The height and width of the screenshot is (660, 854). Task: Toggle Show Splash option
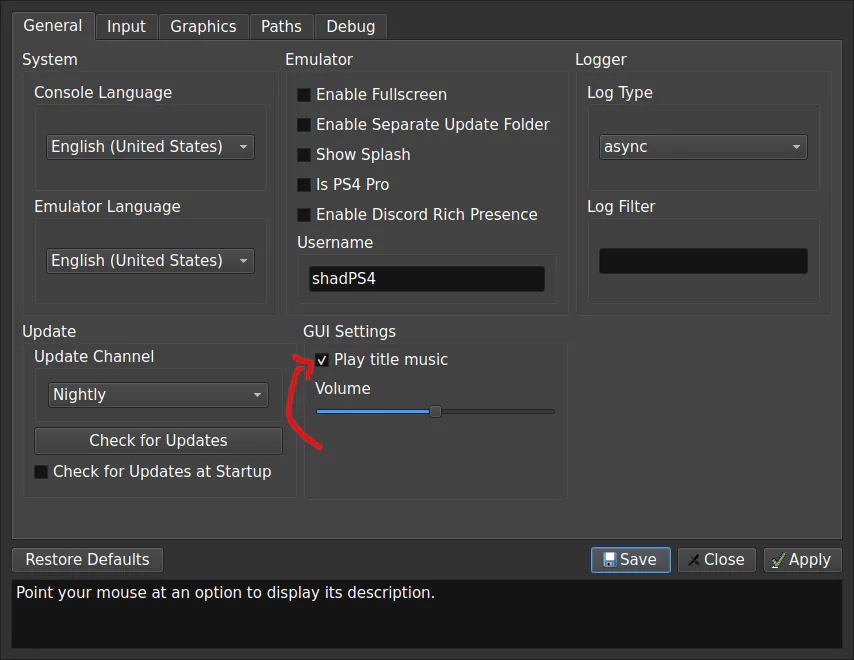pos(303,155)
